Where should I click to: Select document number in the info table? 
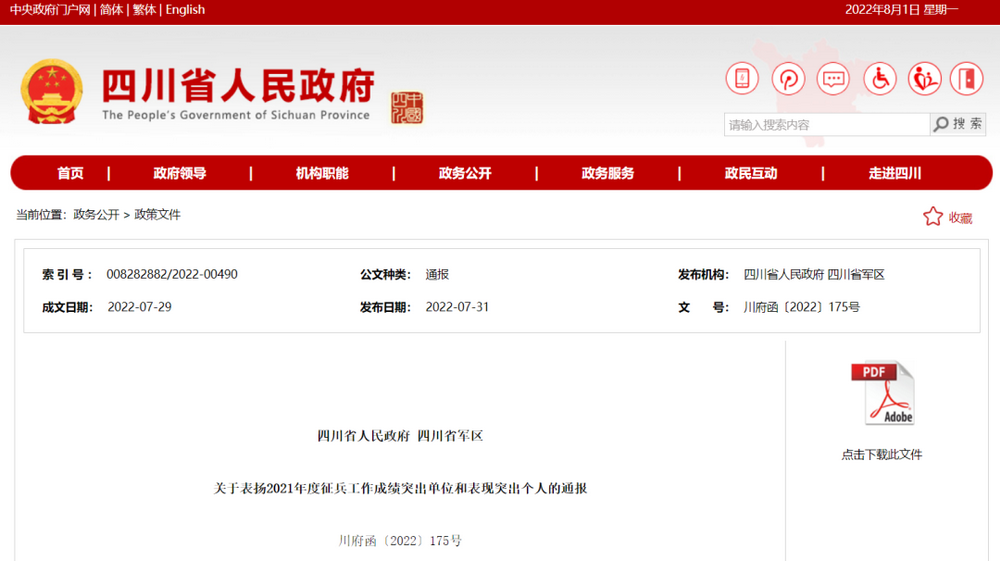point(802,307)
